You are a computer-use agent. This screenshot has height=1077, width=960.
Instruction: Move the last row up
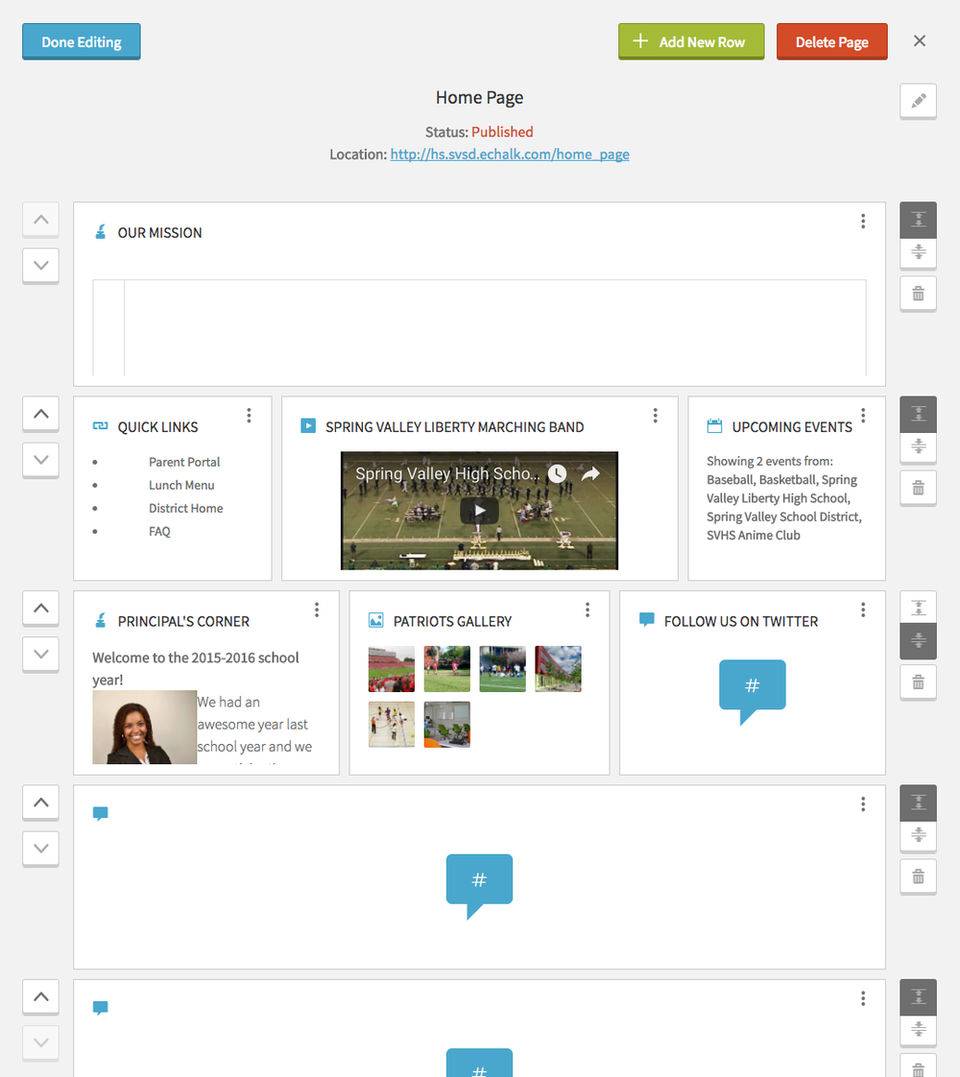[41, 997]
